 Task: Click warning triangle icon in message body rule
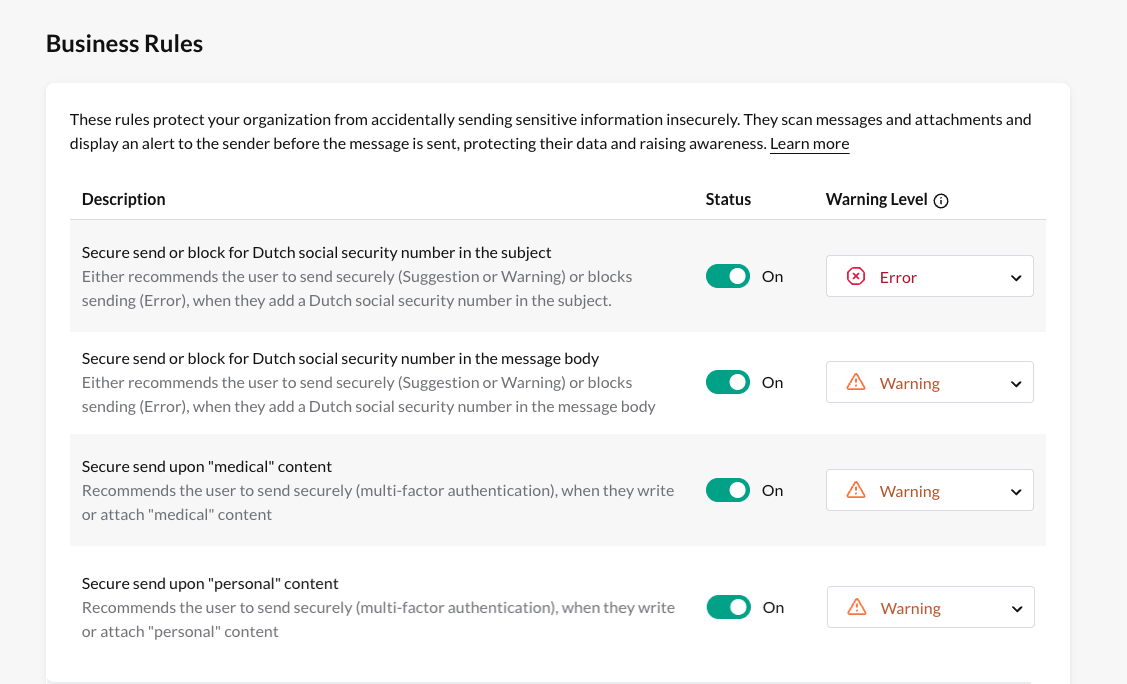pos(856,383)
